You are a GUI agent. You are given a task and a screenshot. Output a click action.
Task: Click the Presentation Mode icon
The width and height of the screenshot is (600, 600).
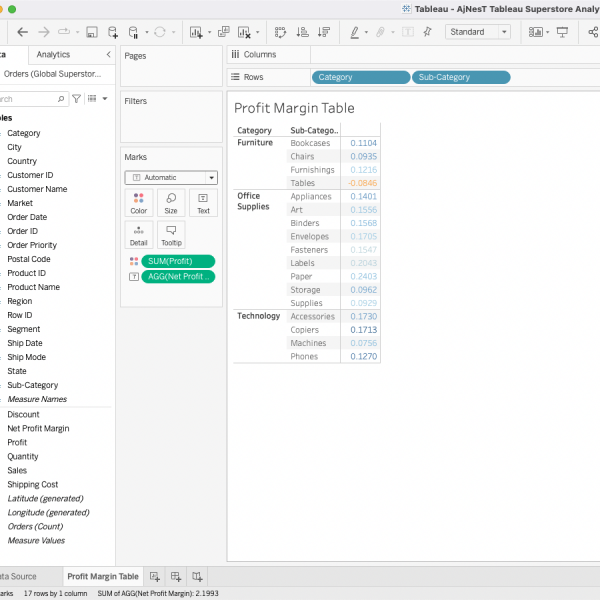pyautogui.click(x=562, y=32)
